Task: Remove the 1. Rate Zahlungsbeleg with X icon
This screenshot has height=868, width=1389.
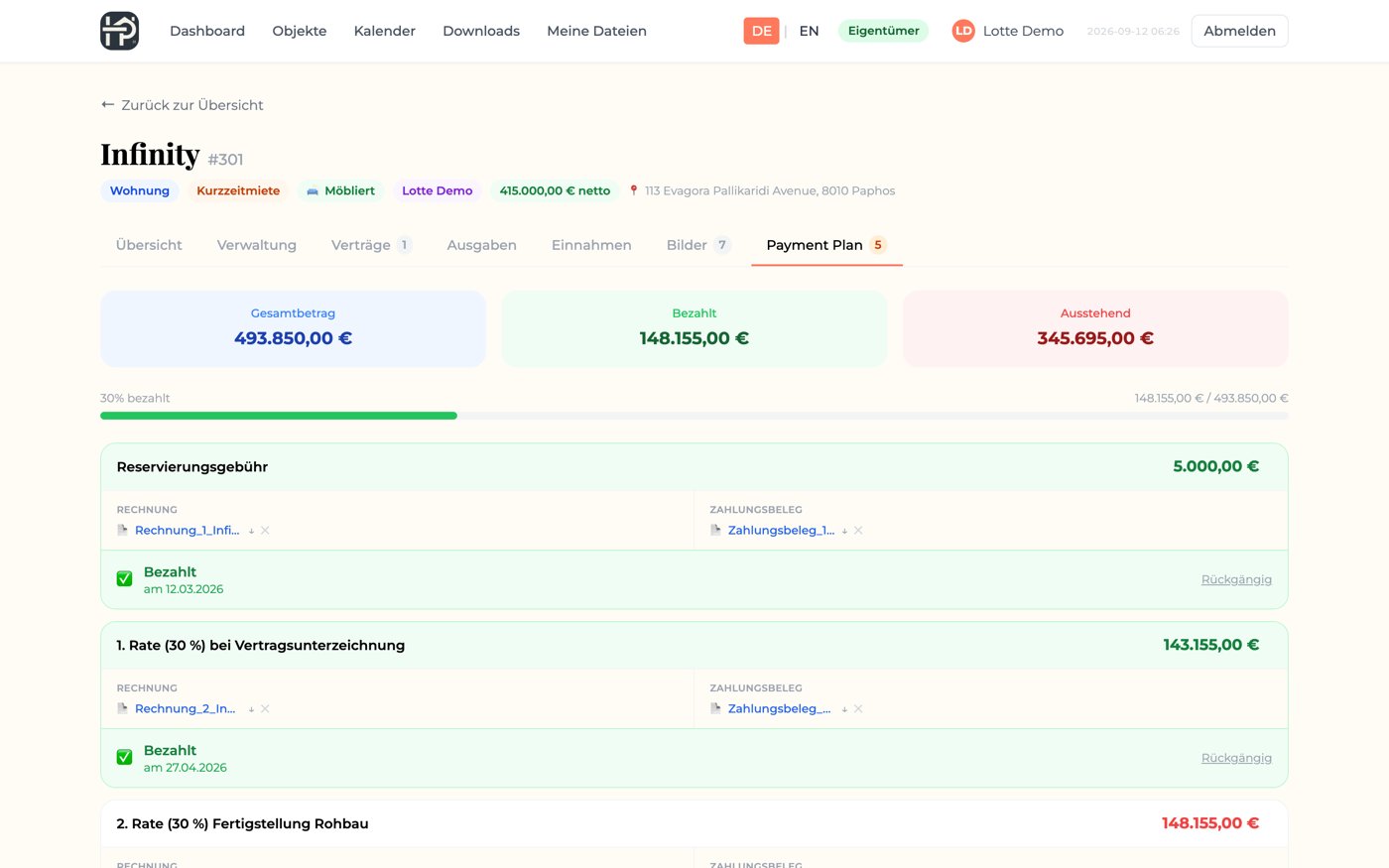Action: coord(858,709)
